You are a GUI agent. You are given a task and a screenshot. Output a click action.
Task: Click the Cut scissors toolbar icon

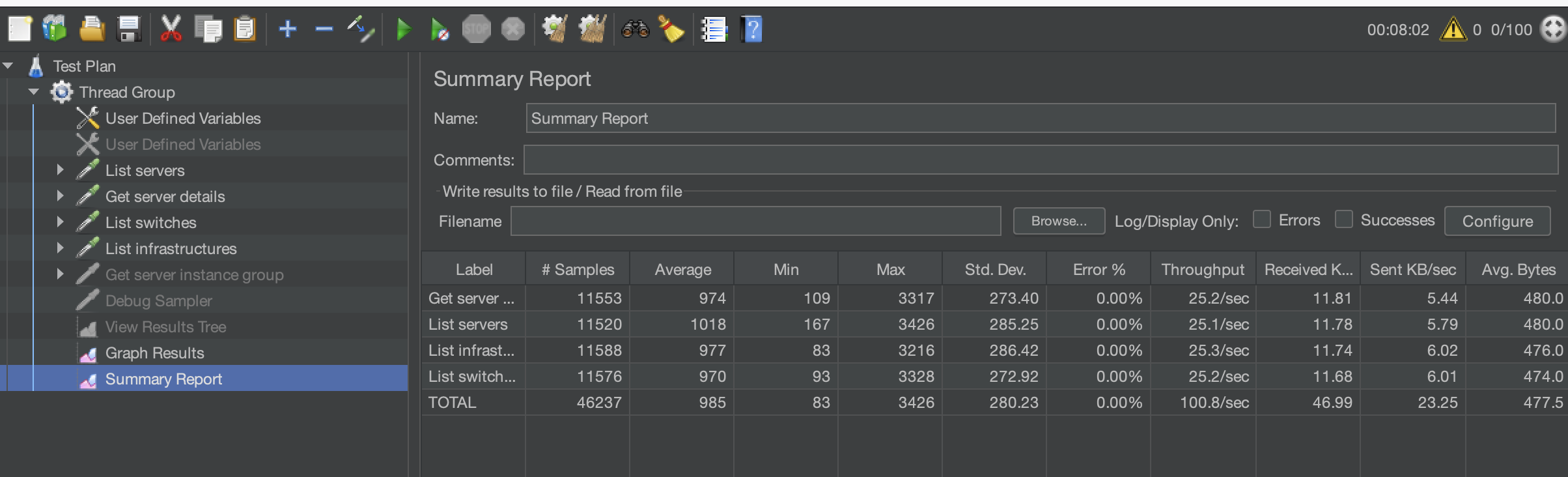pos(171,29)
